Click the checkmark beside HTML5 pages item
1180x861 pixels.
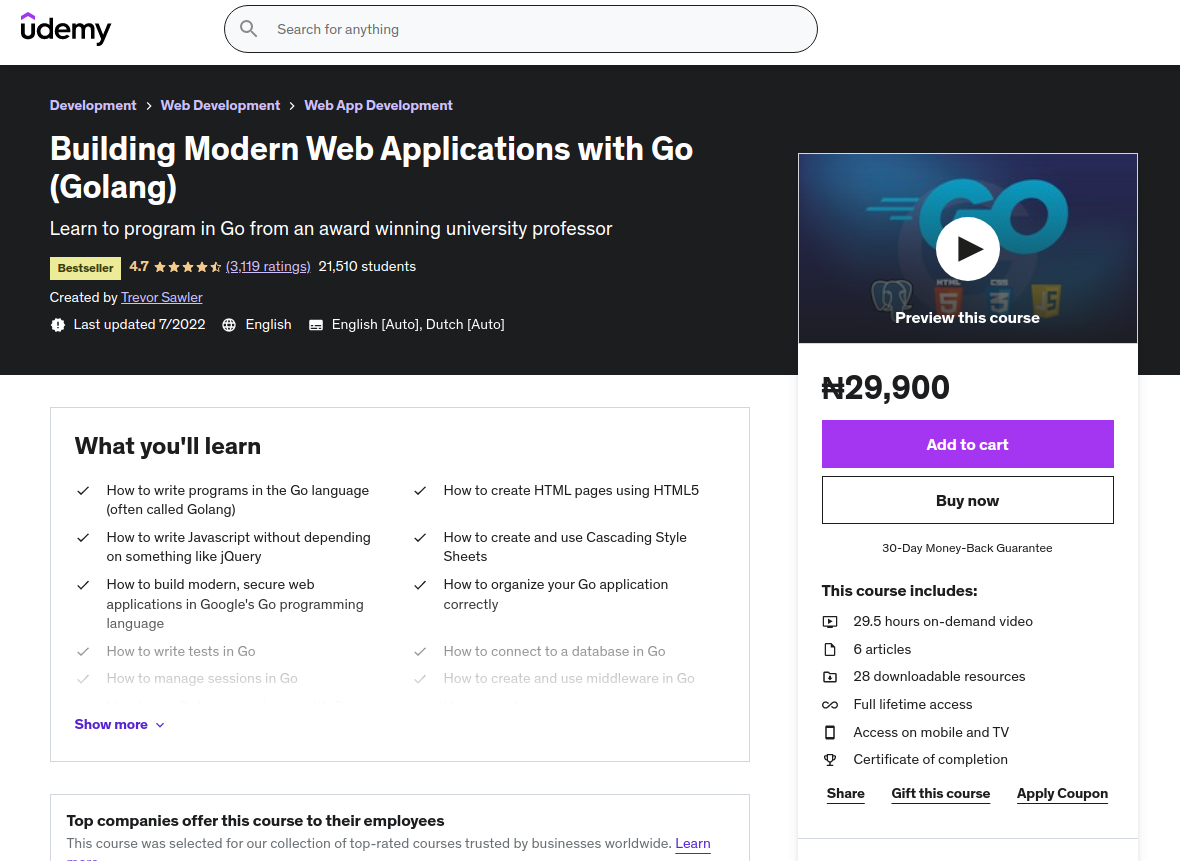tap(420, 491)
